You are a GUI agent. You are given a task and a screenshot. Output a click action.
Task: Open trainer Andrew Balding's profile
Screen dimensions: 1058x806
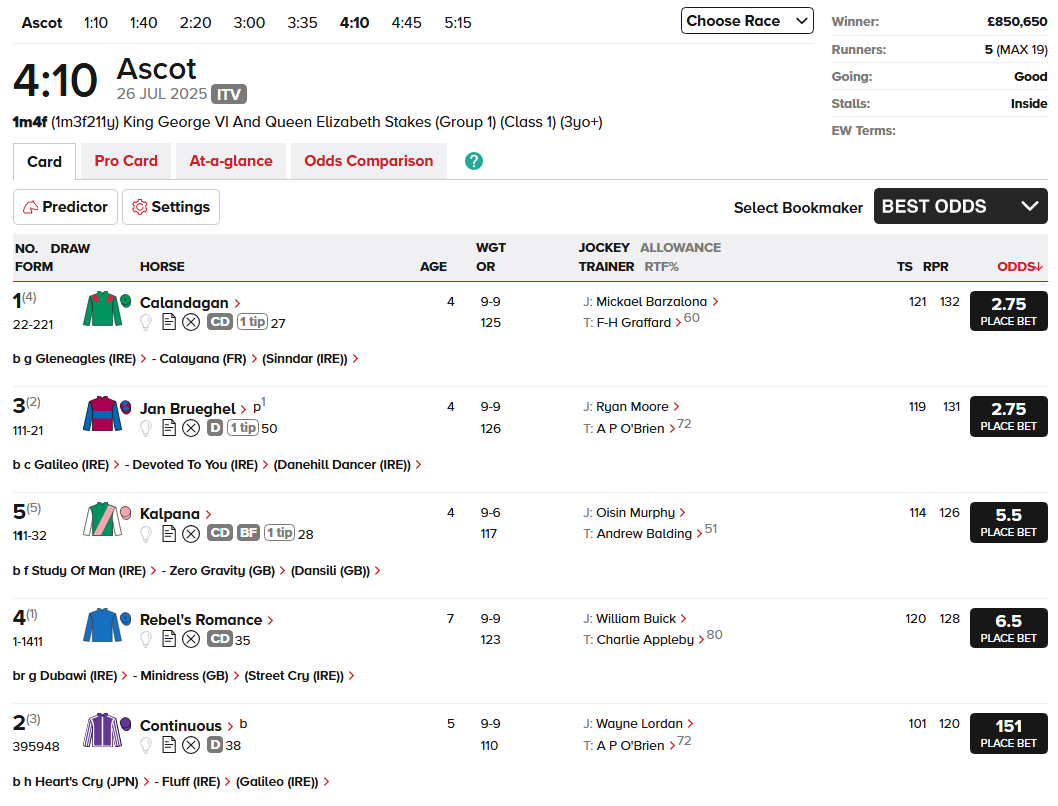coord(644,534)
